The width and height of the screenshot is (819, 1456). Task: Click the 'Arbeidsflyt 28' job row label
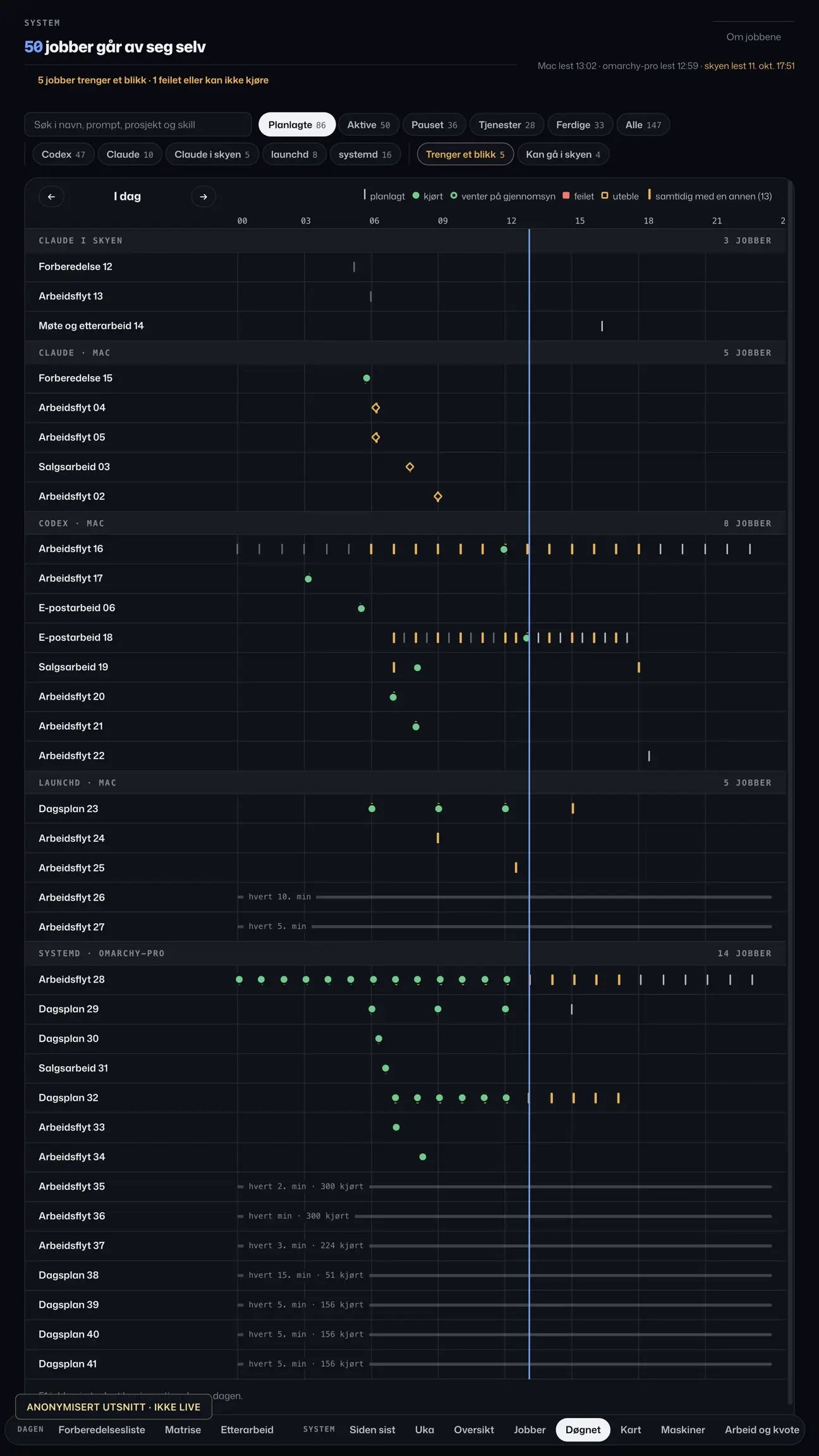coord(71,980)
